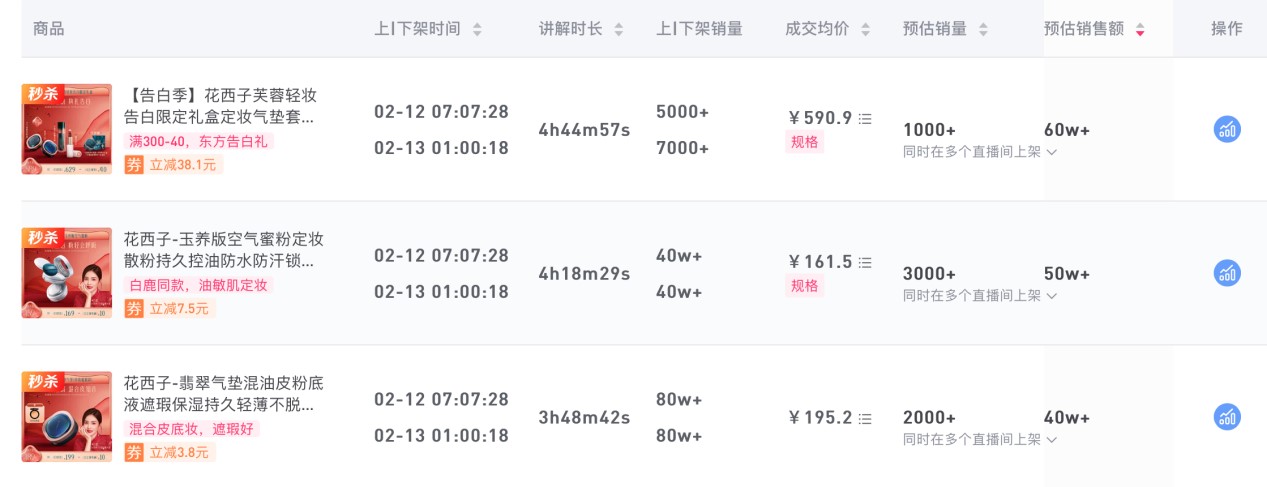Screen dimensions: 1267x487
Task: Sort by 预估销量 column arrows
Action: pos(983,30)
